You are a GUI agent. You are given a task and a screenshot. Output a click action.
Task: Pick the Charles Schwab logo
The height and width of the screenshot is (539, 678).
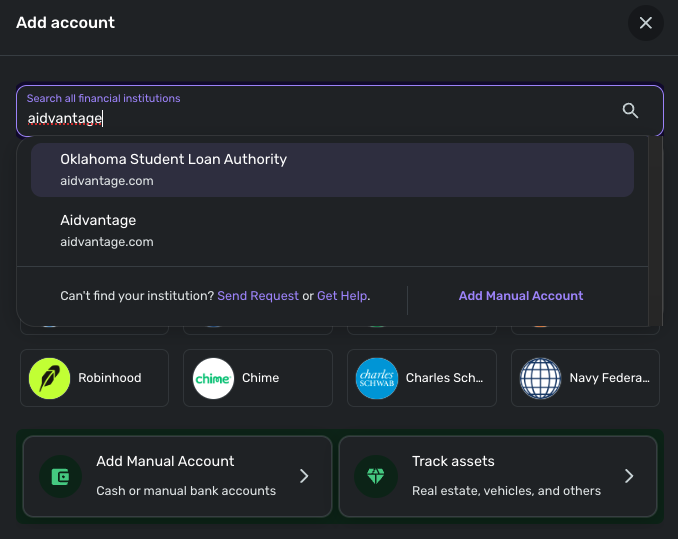coord(377,378)
